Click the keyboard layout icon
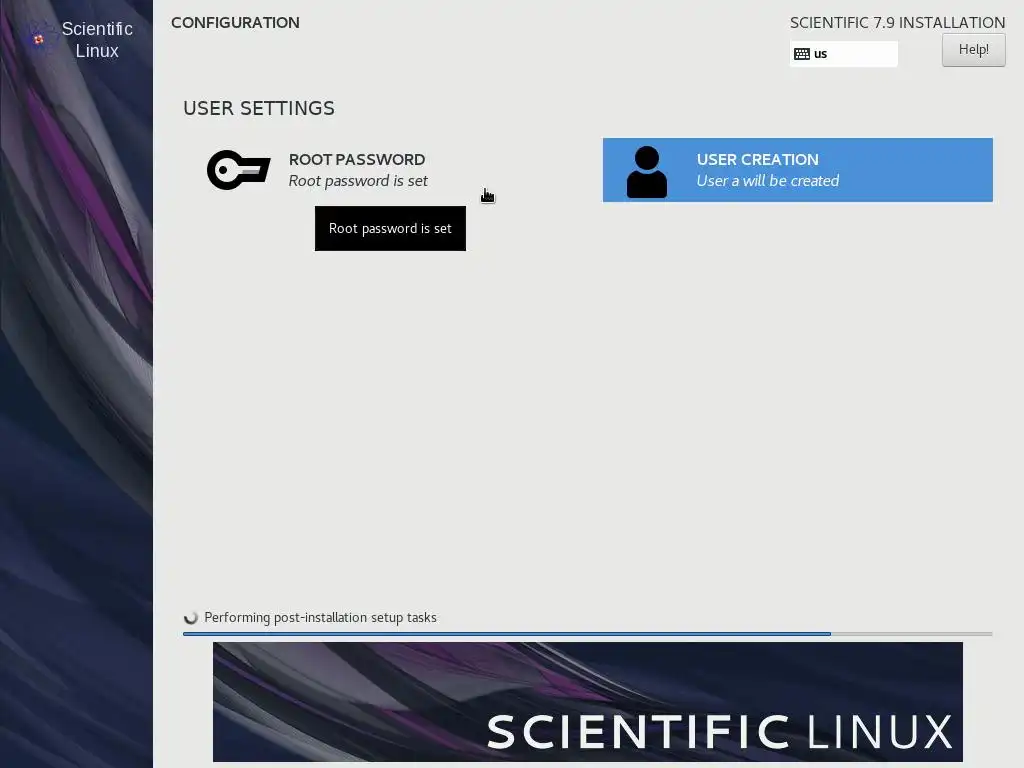 coord(801,54)
